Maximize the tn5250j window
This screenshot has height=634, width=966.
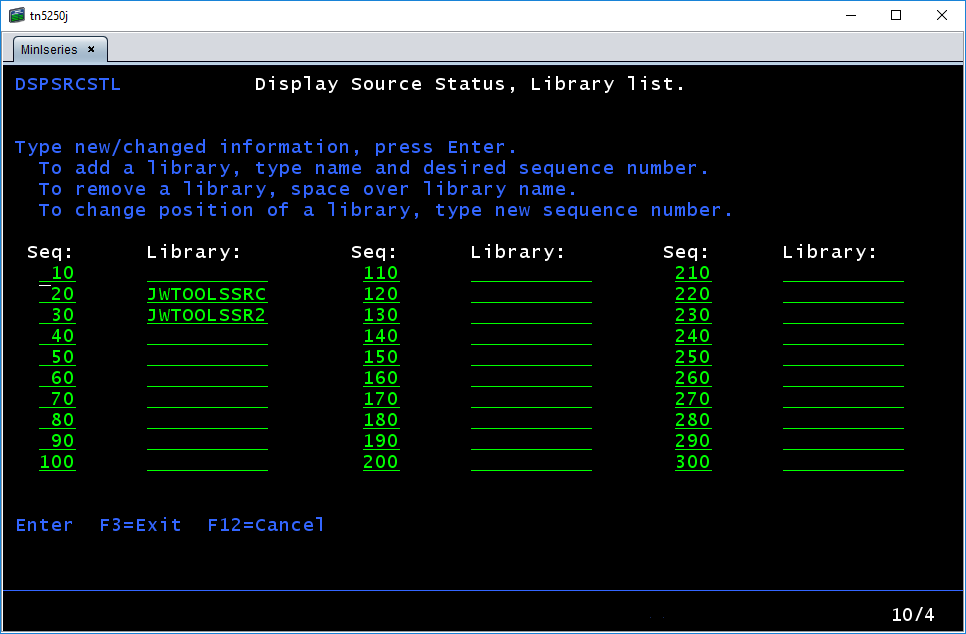pyautogui.click(x=896, y=15)
